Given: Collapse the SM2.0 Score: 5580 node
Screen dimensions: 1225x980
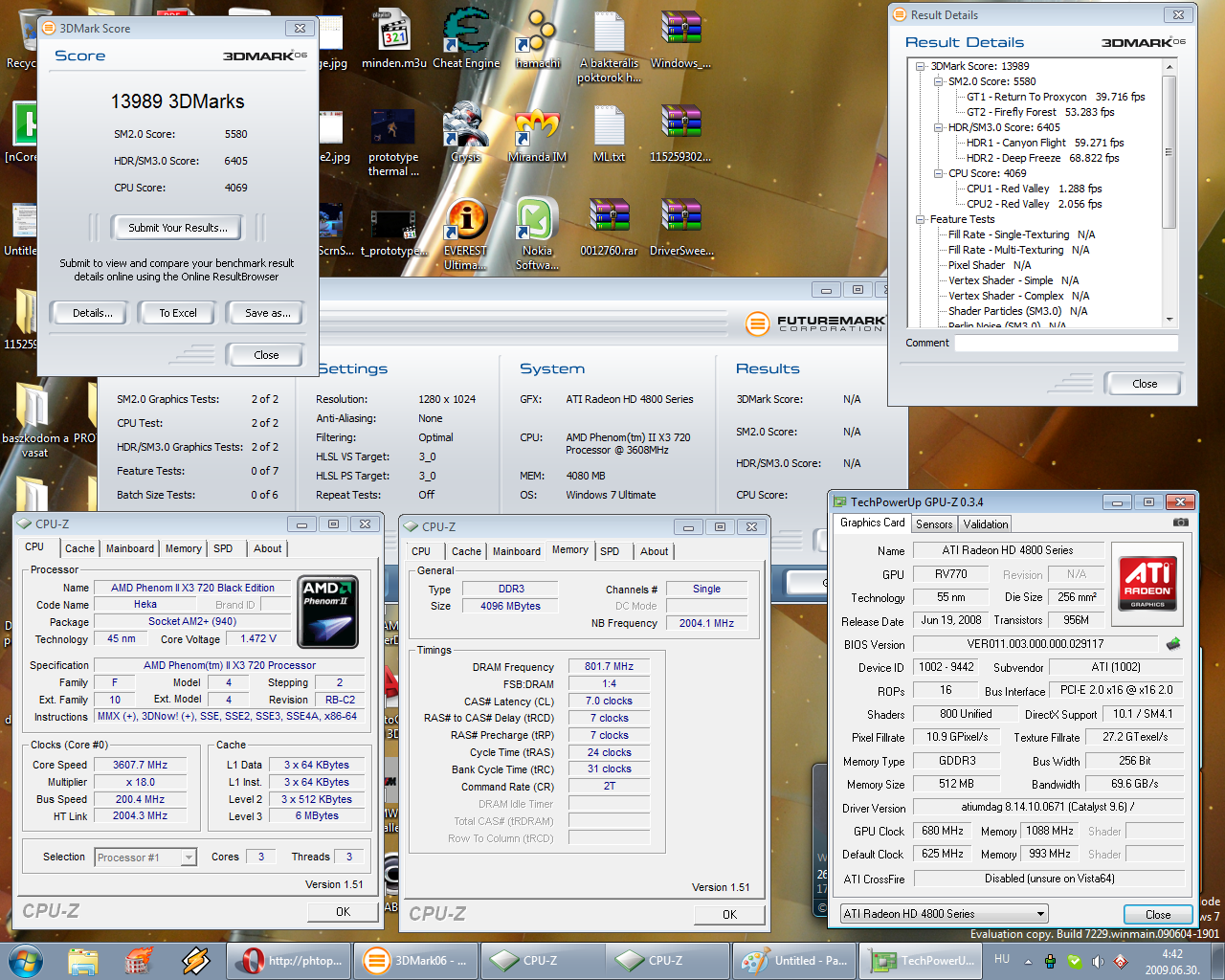Looking at the screenshot, I should (x=939, y=81).
